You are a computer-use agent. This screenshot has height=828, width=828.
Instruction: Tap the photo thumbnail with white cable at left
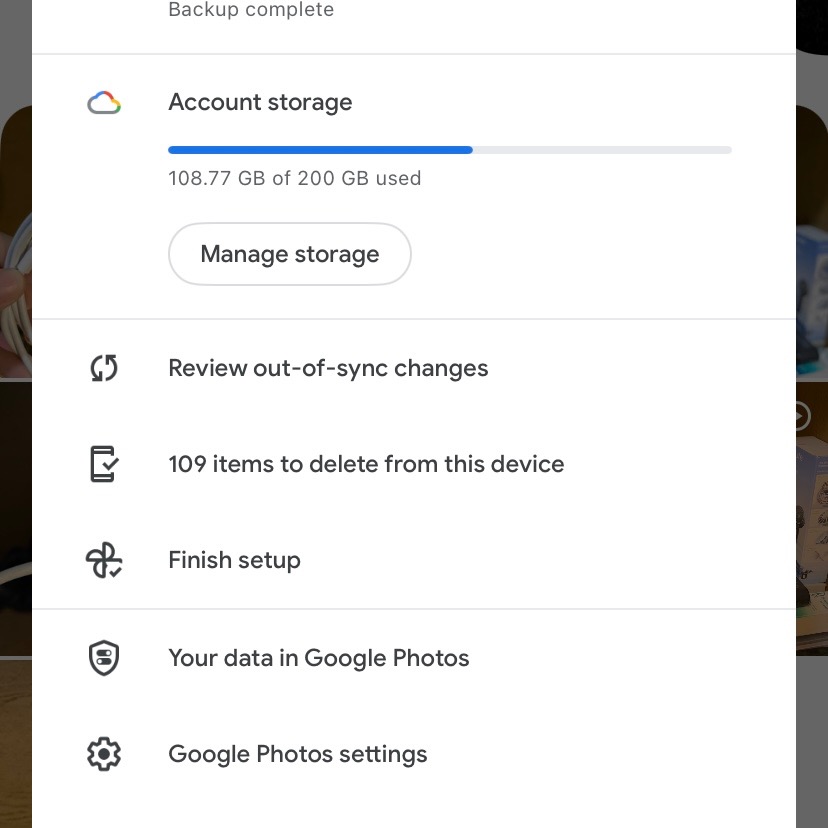16,242
